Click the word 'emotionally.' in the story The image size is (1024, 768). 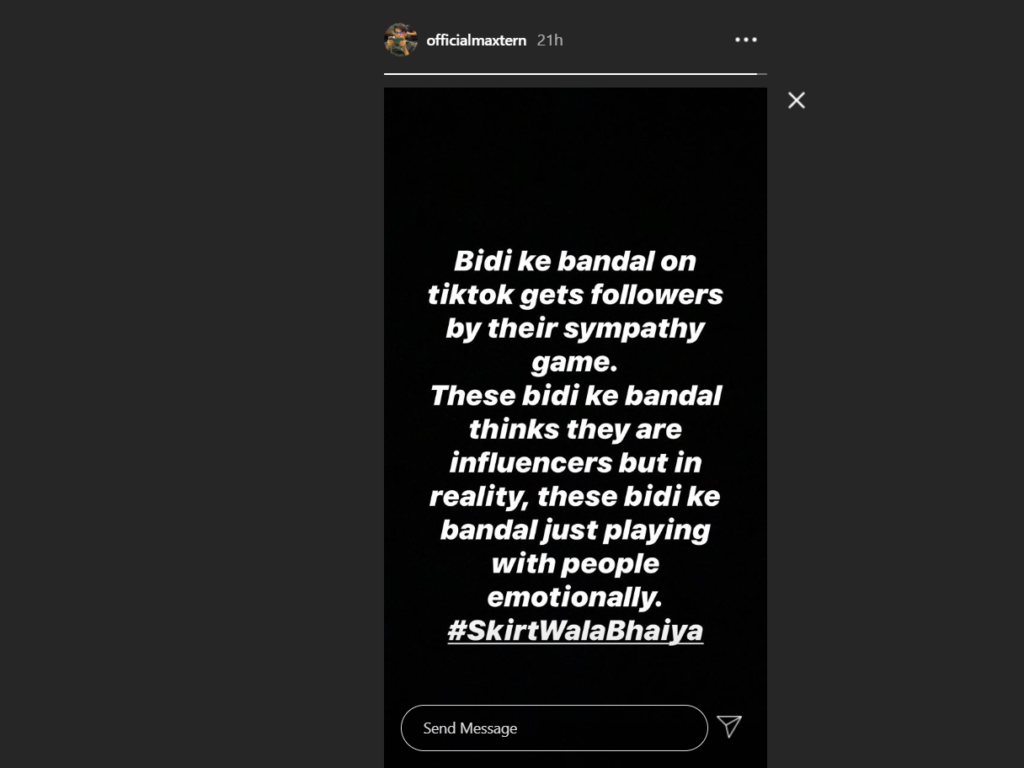click(x=575, y=598)
